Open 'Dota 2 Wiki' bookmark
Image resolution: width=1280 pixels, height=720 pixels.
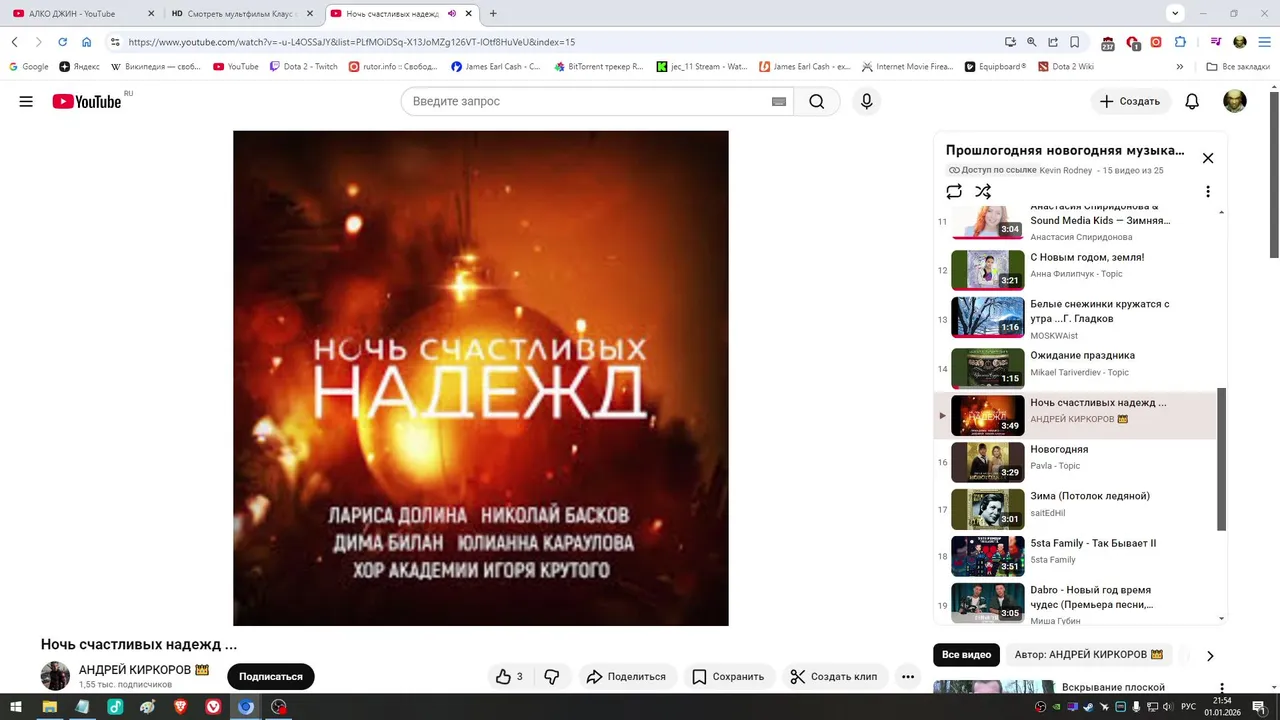click(x=1066, y=67)
